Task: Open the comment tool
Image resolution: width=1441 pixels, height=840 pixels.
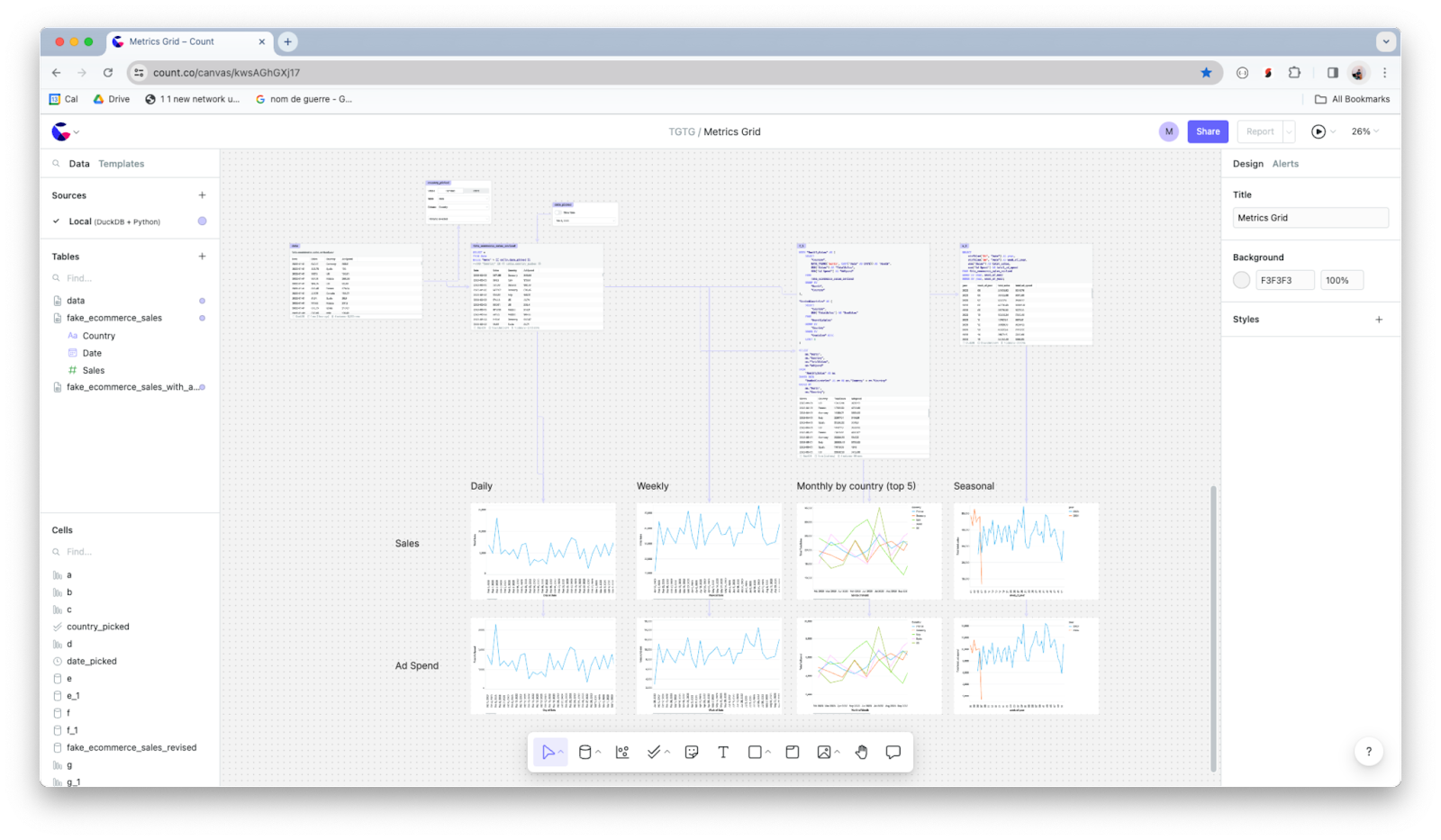Action: (x=893, y=753)
